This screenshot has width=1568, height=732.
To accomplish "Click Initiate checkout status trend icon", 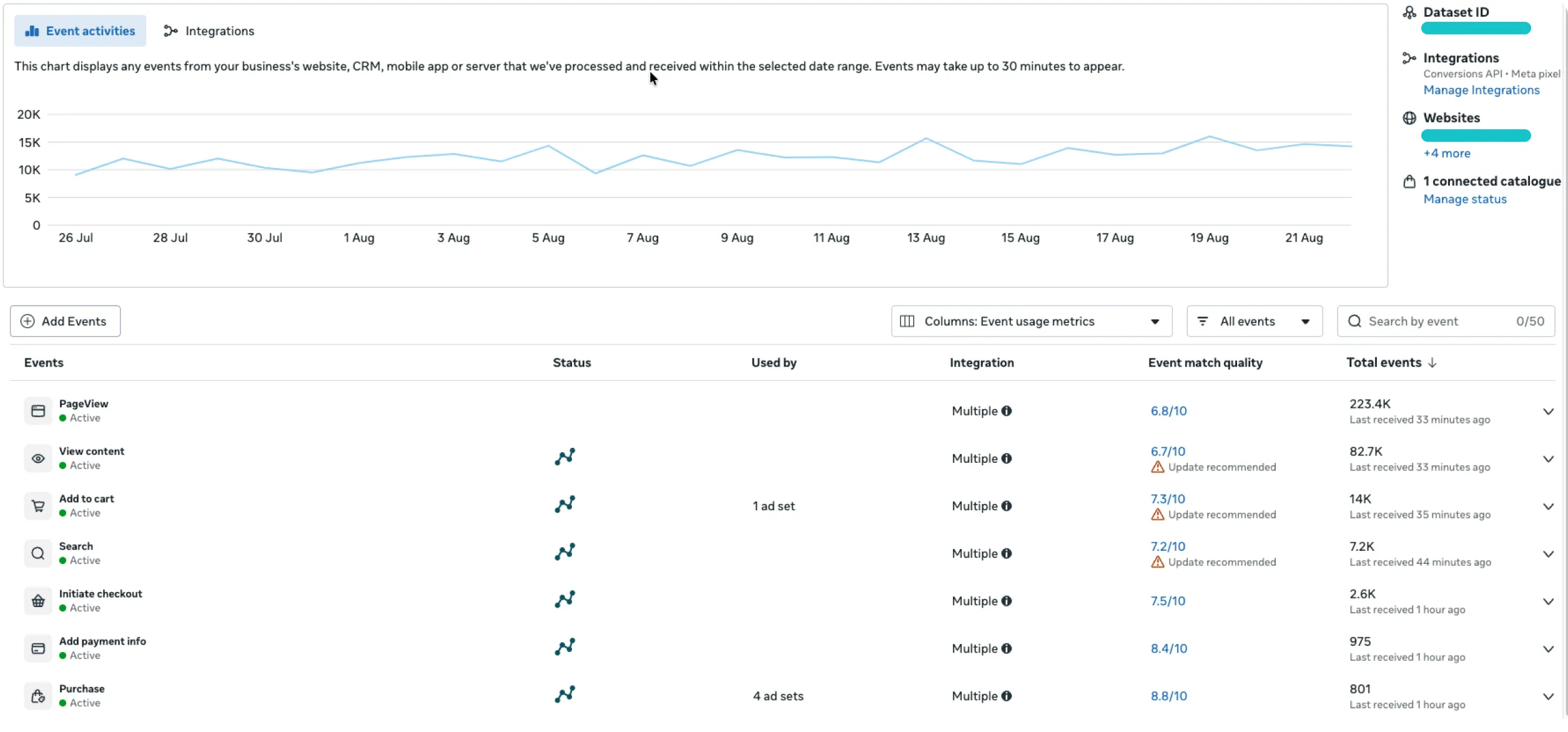I will pyautogui.click(x=565, y=600).
